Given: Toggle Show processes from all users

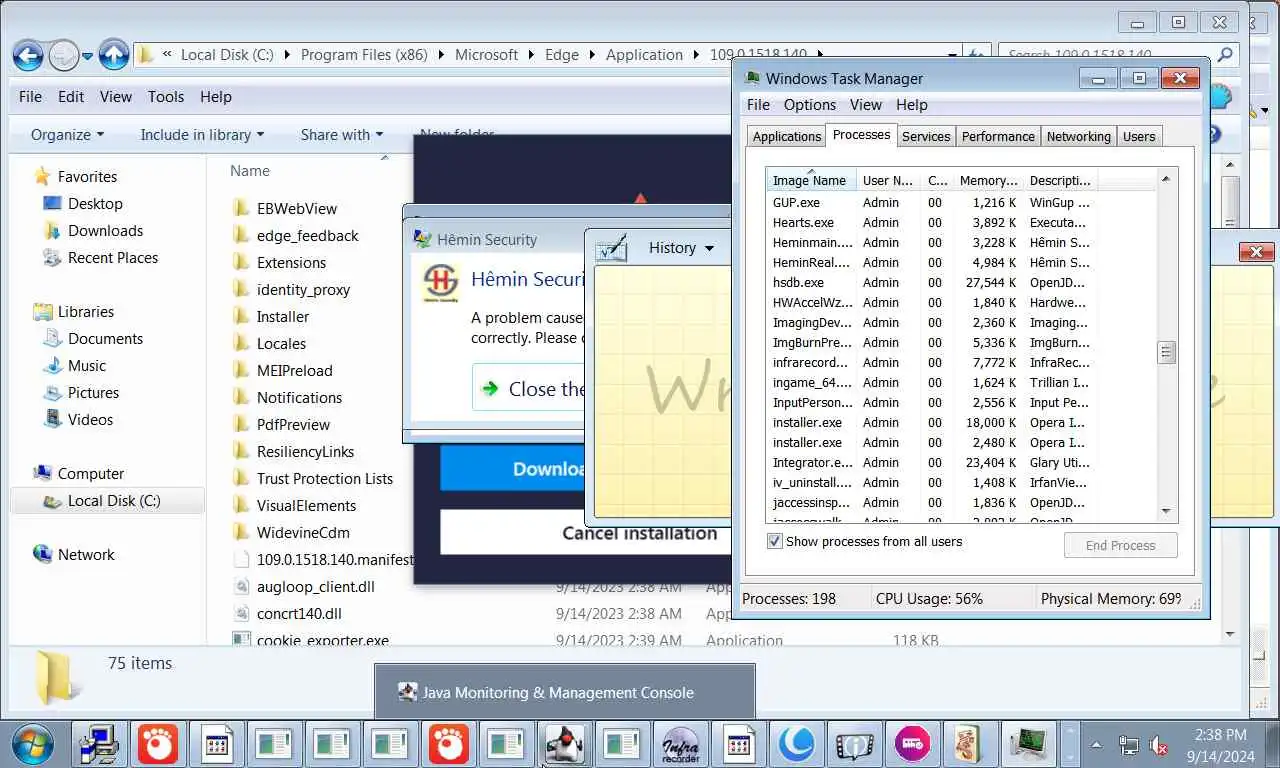Looking at the screenshot, I should click(774, 541).
